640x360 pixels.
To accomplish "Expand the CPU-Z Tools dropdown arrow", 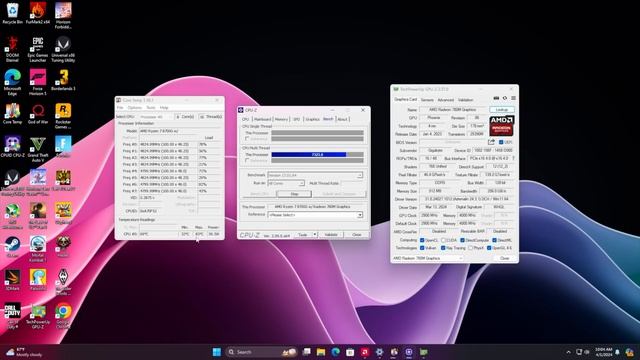I will click(x=315, y=235).
